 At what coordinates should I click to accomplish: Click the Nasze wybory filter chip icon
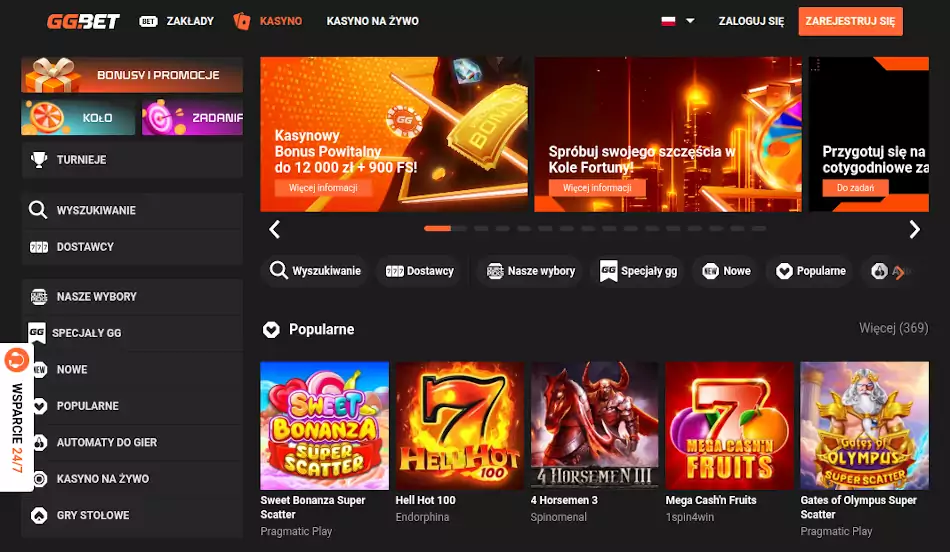pyautogui.click(x=495, y=271)
